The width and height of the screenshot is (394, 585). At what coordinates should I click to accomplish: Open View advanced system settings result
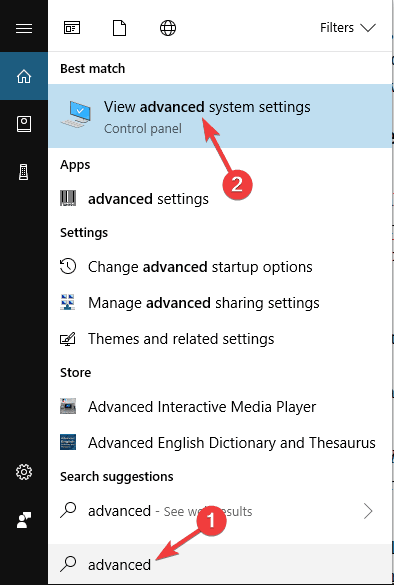pyautogui.click(x=220, y=116)
